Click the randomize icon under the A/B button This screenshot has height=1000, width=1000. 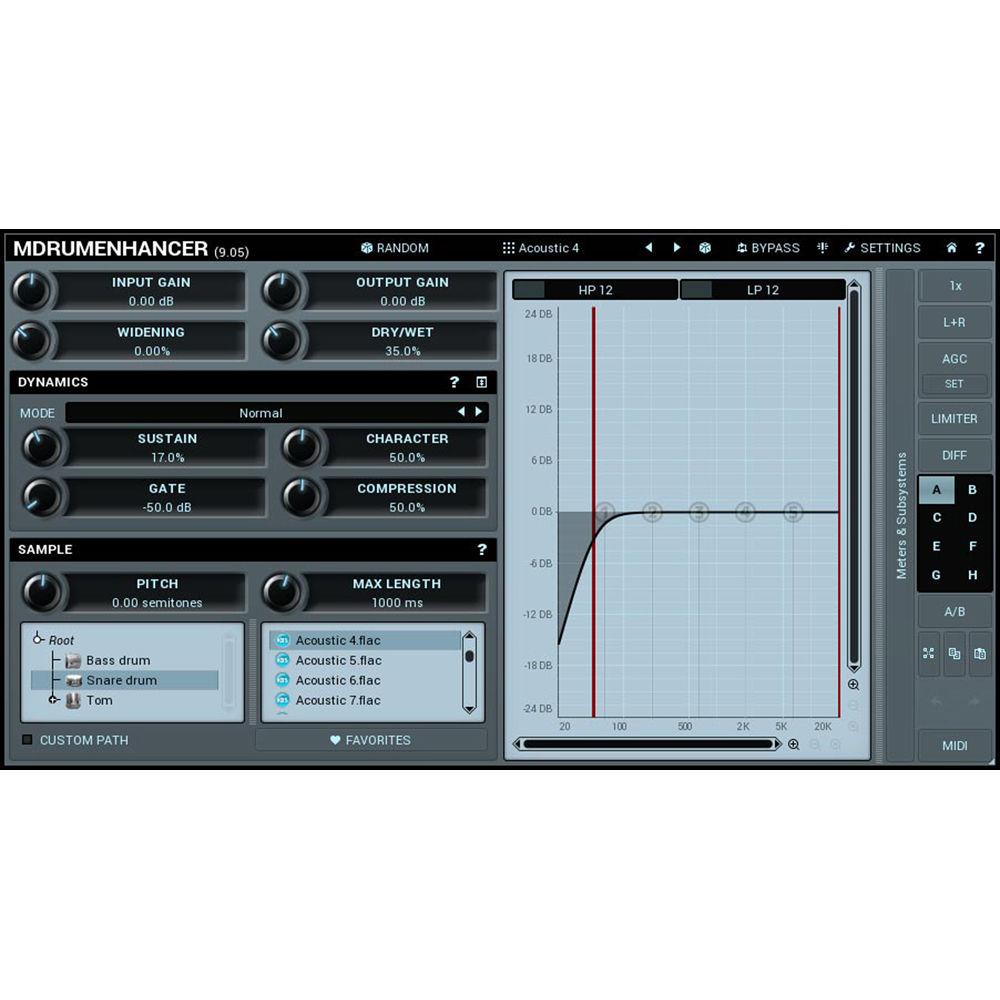[x=928, y=654]
